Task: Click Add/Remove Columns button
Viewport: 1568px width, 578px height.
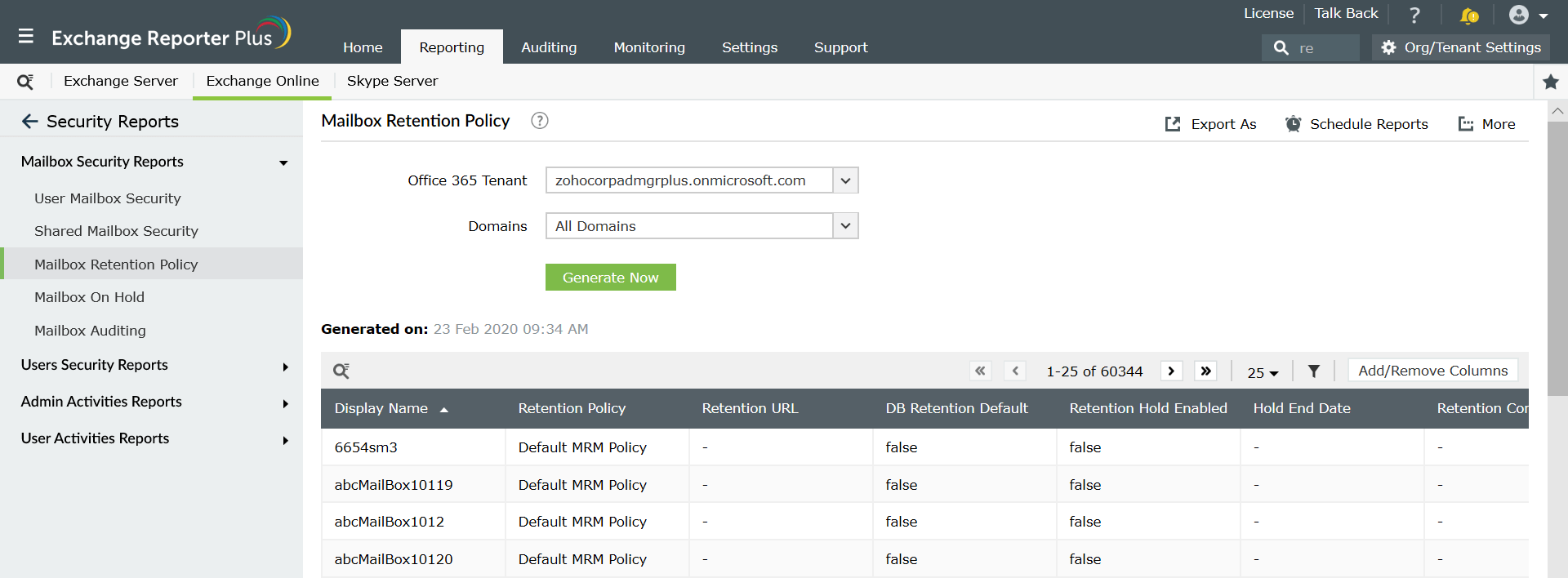Action: [x=1432, y=371]
